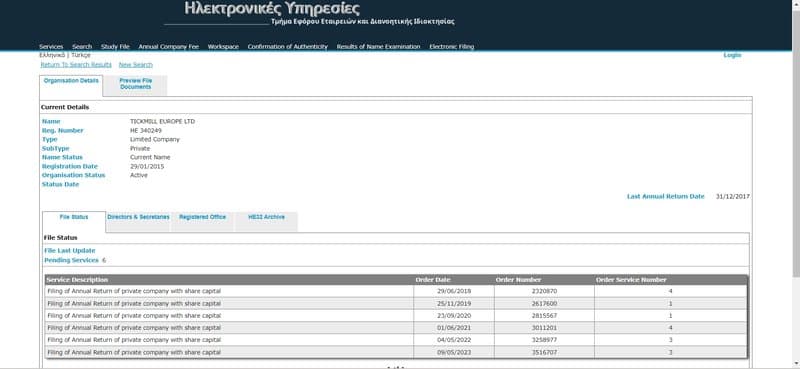The image size is (800, 369).
Task: Go to Annual Company Fee page
Action: coord(168,46)
